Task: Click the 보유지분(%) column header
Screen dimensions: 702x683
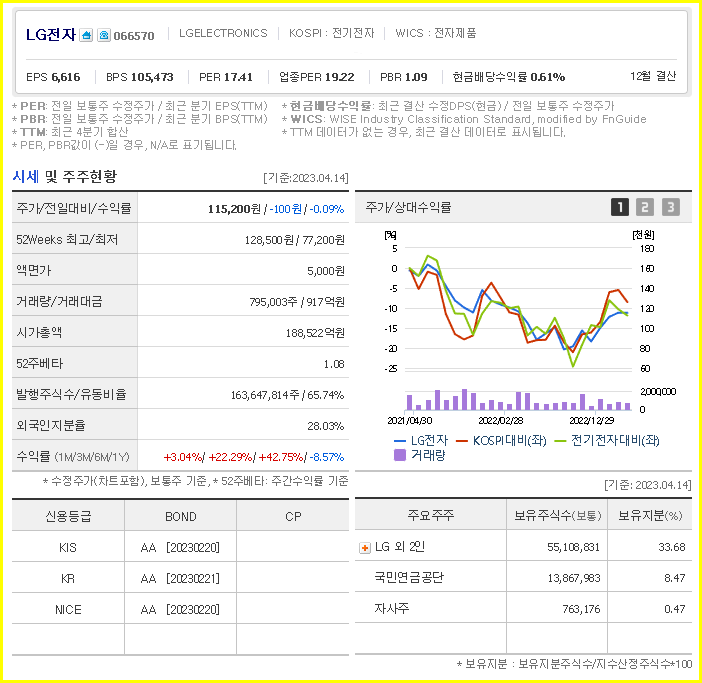Action: [x=650, y=516]
